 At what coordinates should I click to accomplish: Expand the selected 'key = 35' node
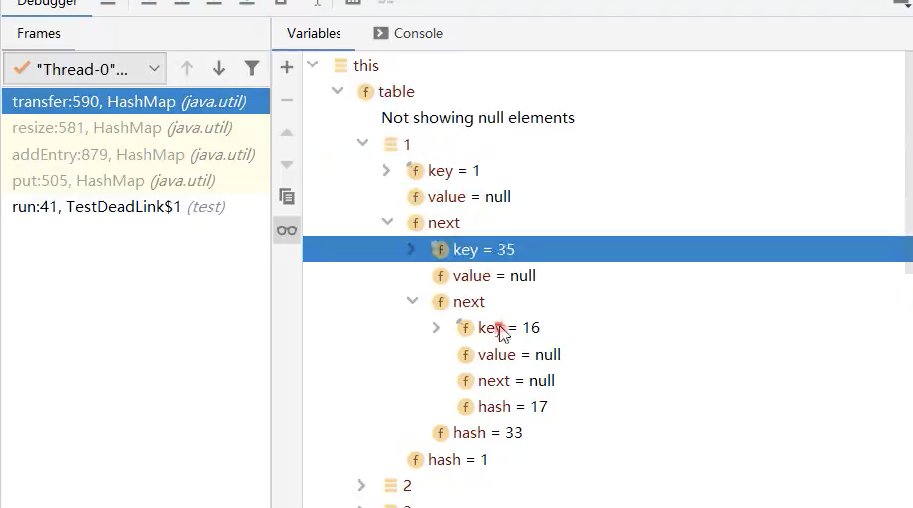click(x=411, y=249)
